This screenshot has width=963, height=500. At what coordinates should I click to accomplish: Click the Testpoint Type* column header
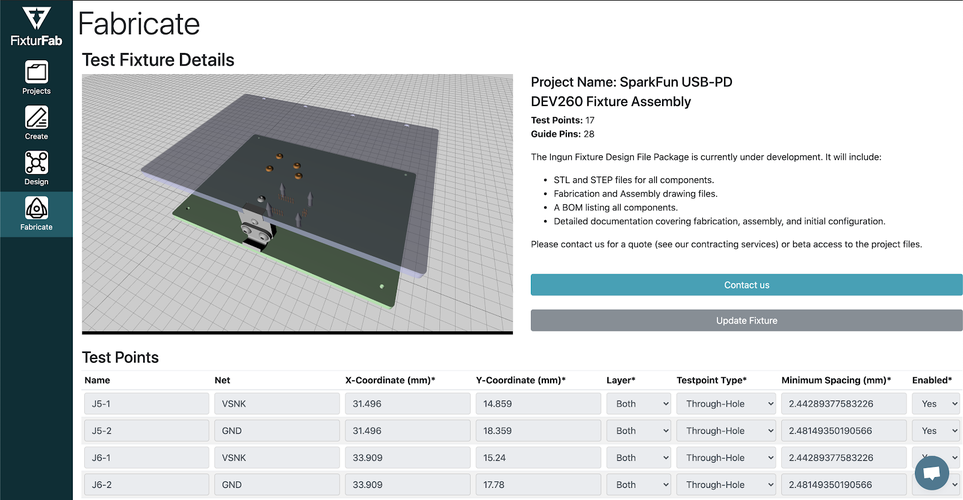(x=711, y=380)
